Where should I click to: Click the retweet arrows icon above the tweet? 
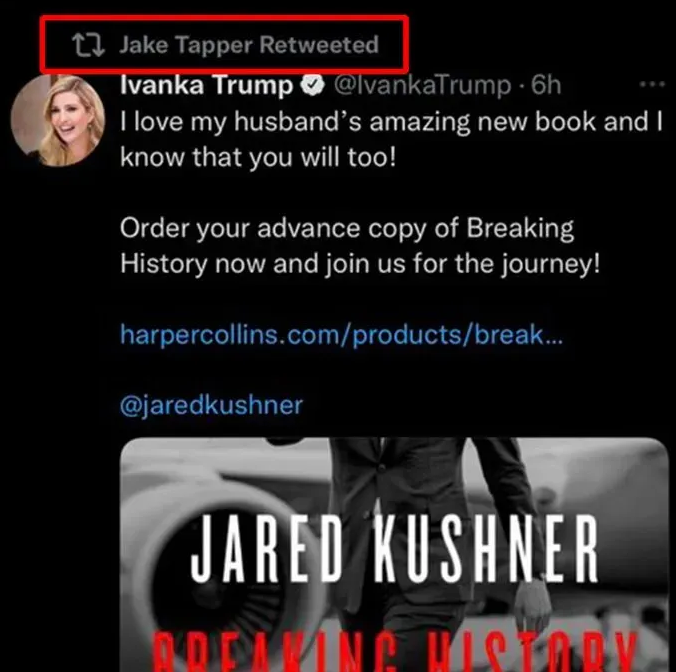[88, 45]
